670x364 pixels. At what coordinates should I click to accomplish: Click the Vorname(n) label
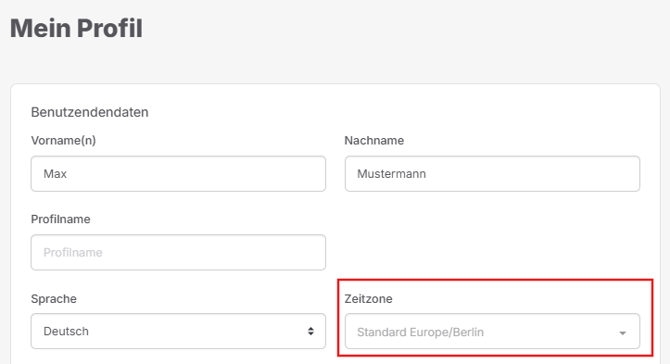click(x=63, y=140)
